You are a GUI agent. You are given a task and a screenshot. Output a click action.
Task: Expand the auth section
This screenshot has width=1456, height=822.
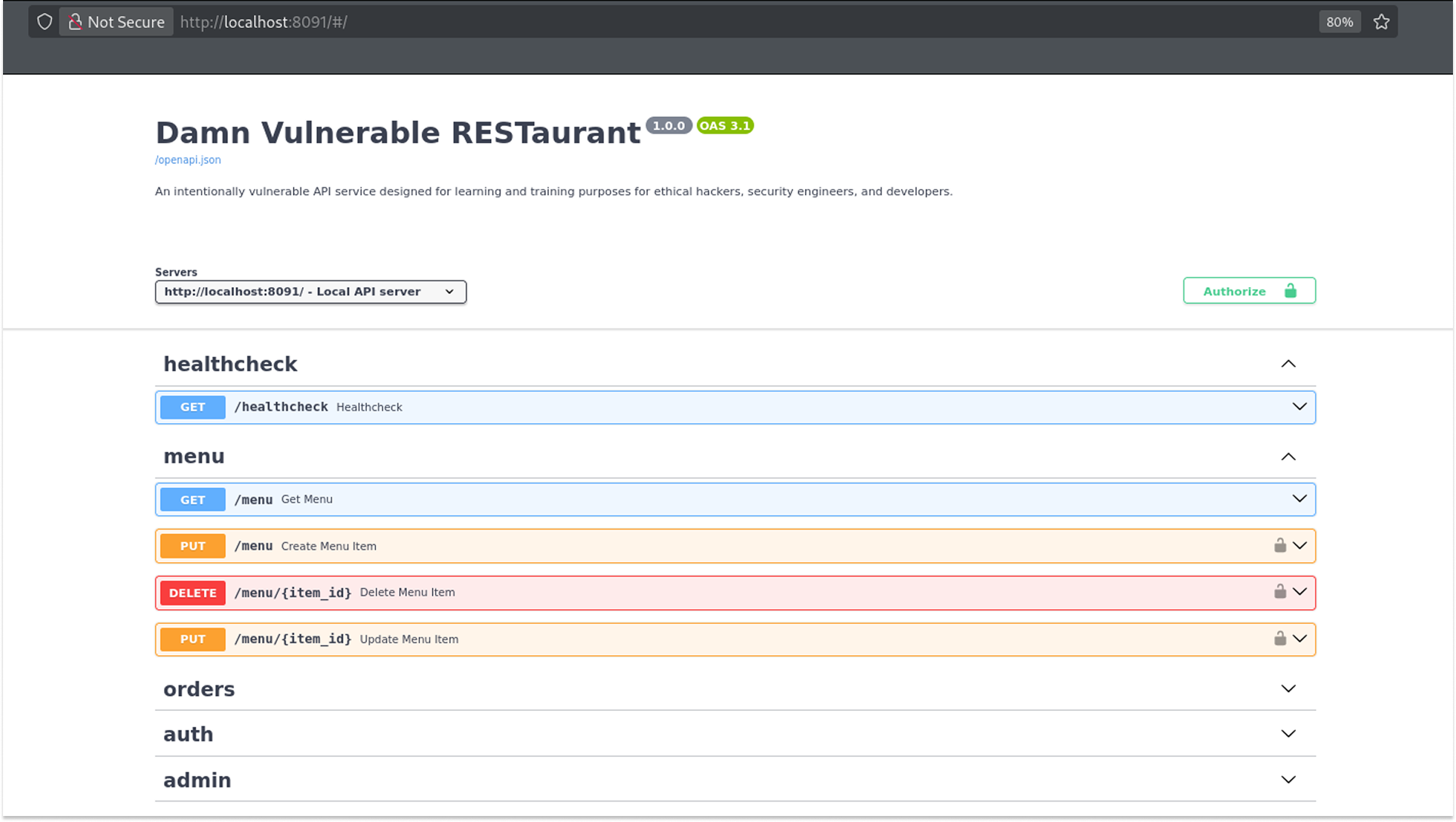pos(1288,734)
